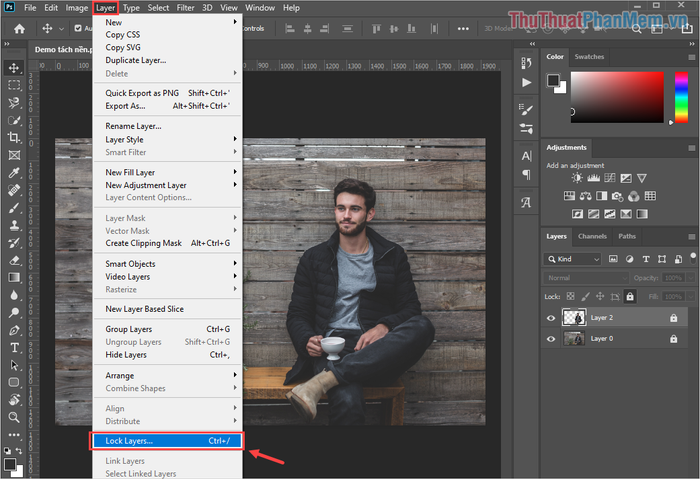This screenshot has height=479, width=700.
Task: Click foreground color swatch in Color panel
Action: tap(553, 80)
